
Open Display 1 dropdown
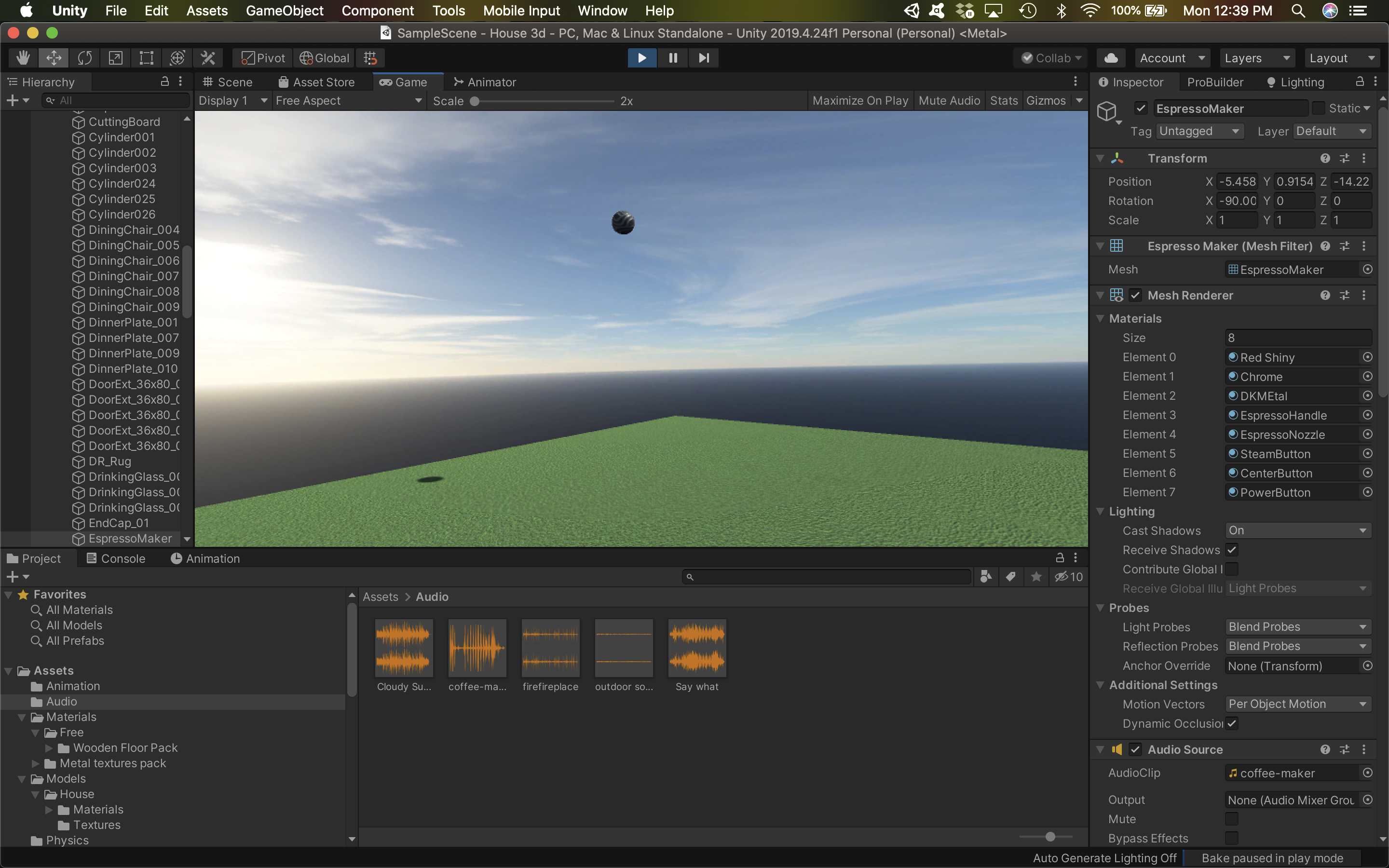(x=233, y=100)
